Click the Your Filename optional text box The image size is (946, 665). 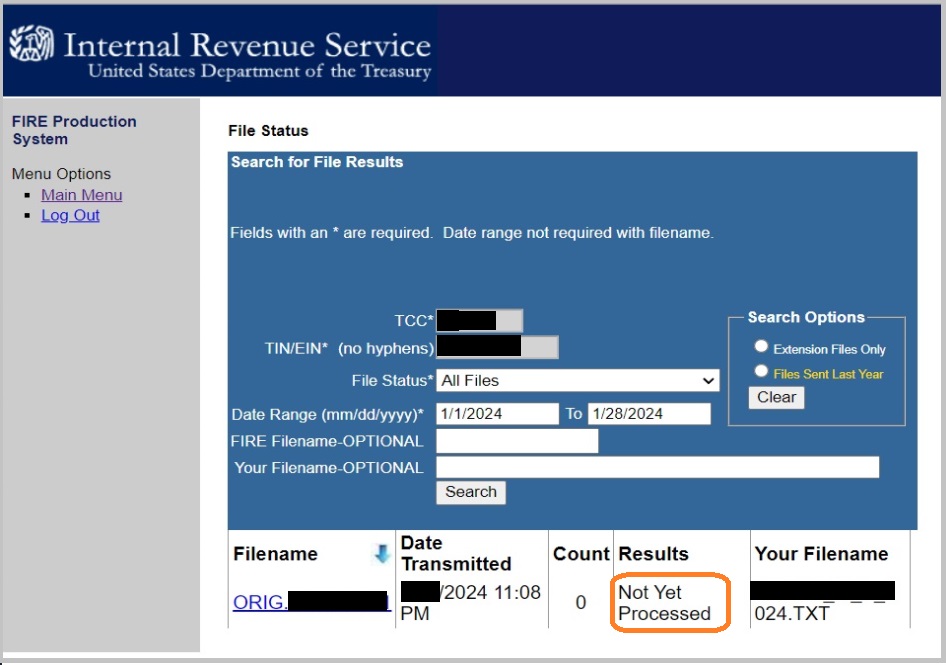click(x=657, y=467)
